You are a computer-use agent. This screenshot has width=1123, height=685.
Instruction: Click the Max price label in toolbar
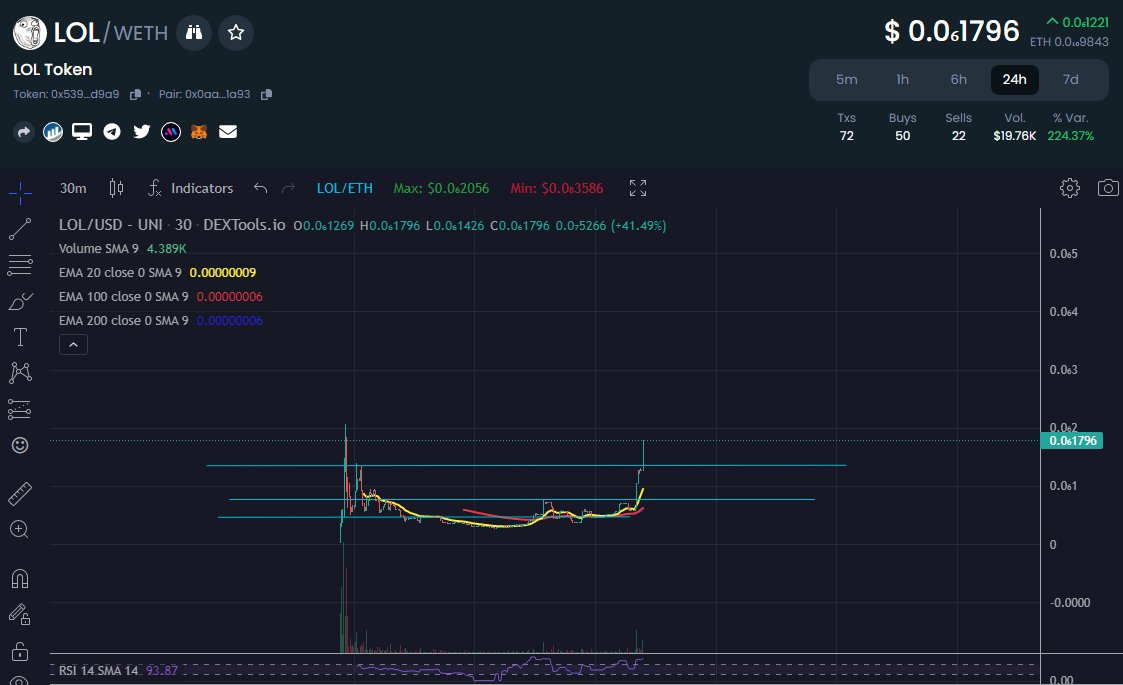(x=441, y=188)
